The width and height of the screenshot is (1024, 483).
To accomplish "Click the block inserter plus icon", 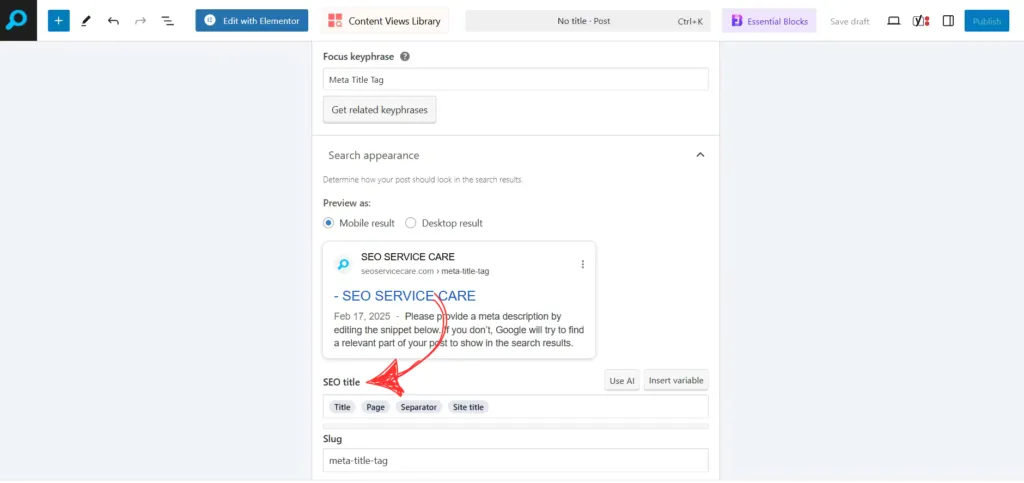I will point(59,21).
